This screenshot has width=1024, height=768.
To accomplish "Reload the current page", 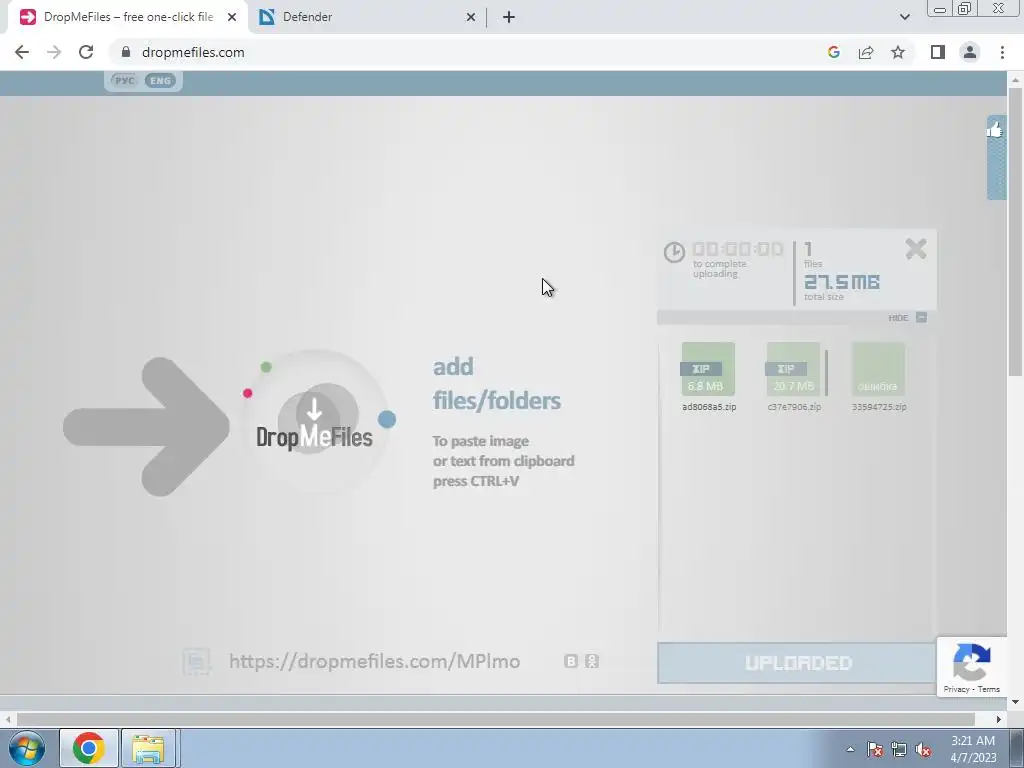I will (86, 52).
